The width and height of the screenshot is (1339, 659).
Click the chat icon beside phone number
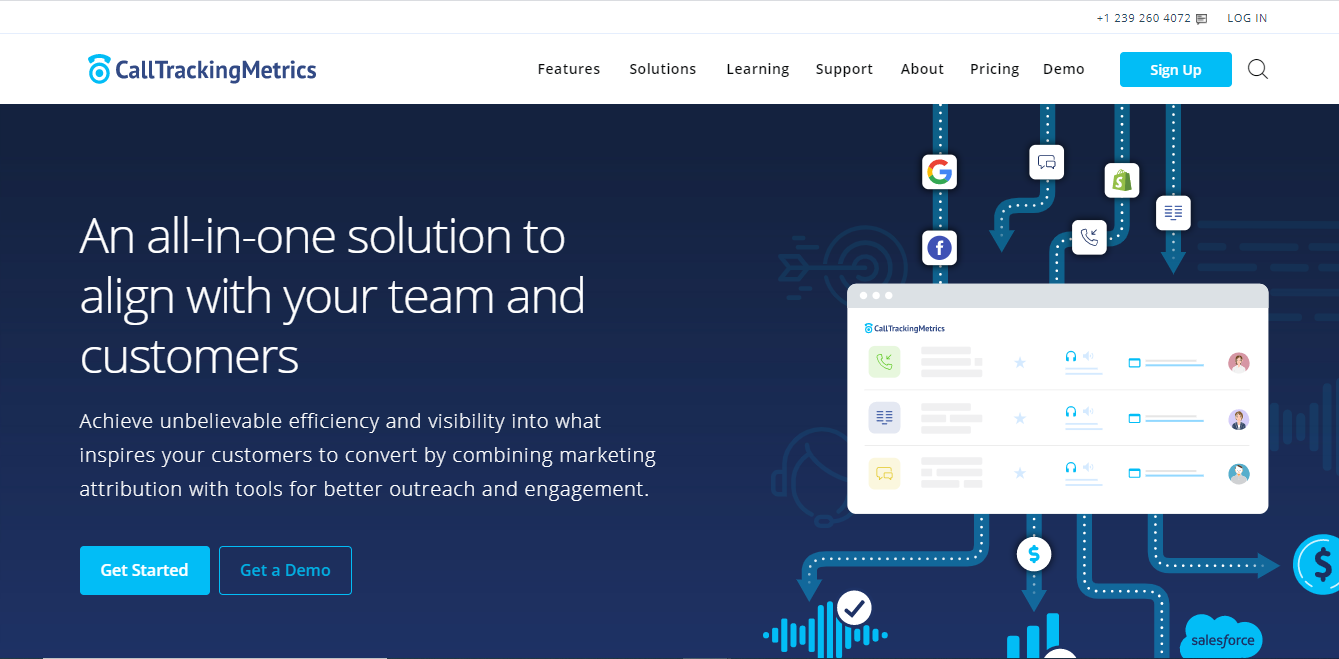point(1201,18)
